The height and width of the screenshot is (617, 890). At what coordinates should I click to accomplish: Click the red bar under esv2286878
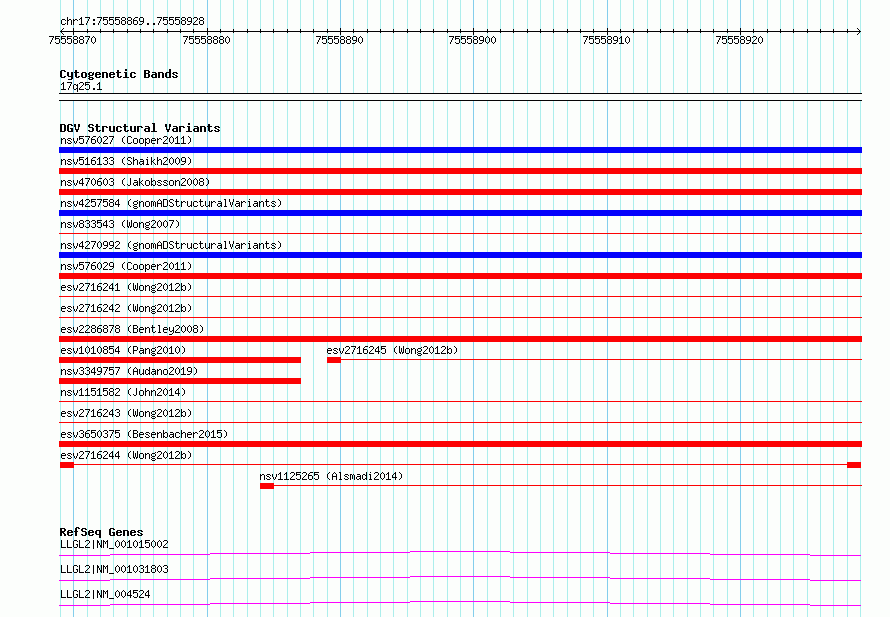460,339
